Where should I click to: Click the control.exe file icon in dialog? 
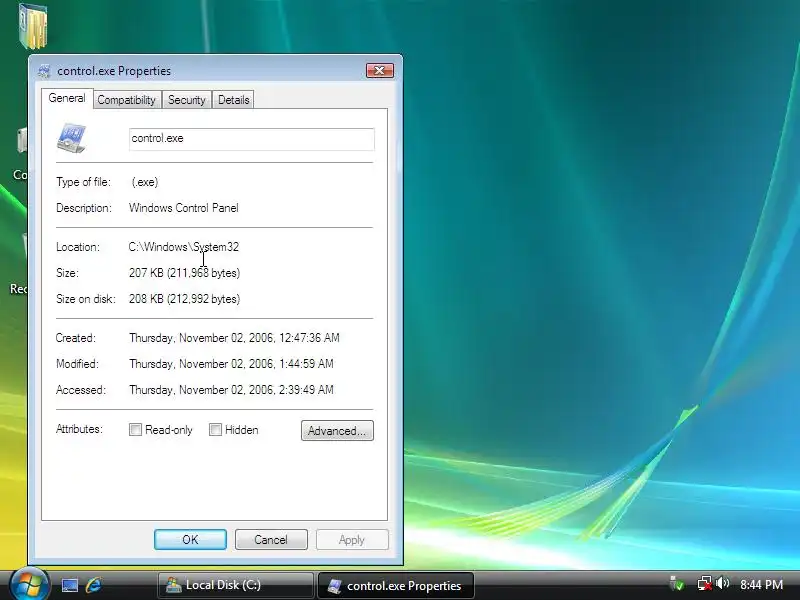click(x=71, y=138)
